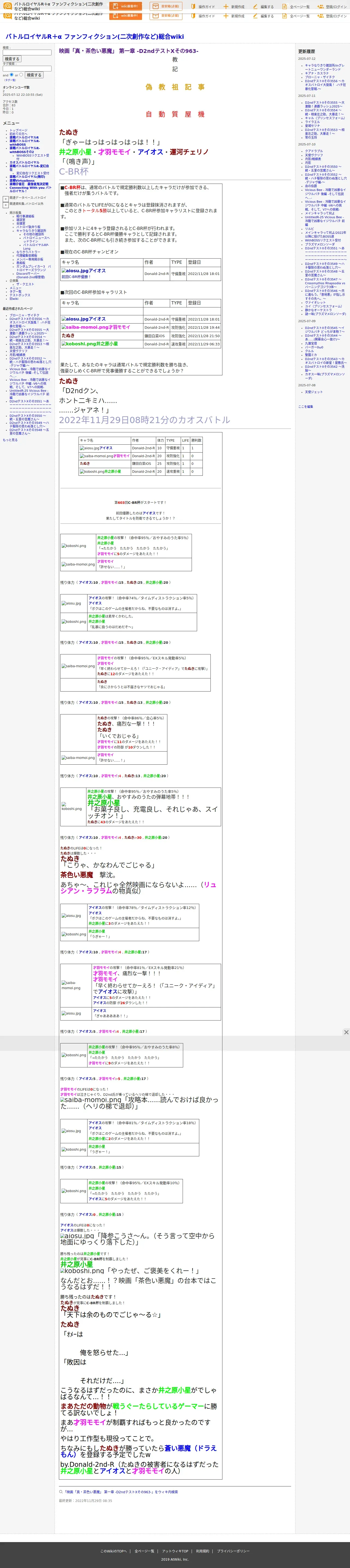Open バトロイ駄弁り板 link
Screen dimensions: 350x1568
click(x=29, y=227)
